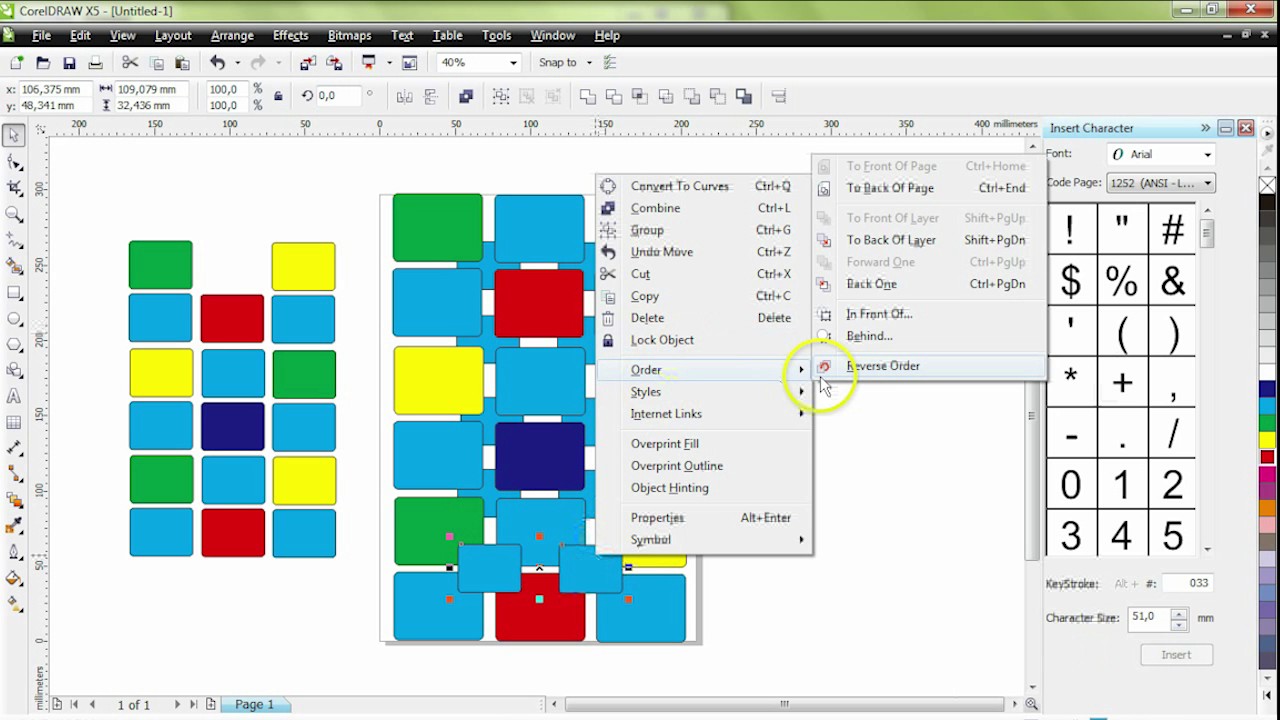Screen dimensions: 1280x720
Task: Select the Ellipse tool in toolbox
Action: (x=14, y=319)
